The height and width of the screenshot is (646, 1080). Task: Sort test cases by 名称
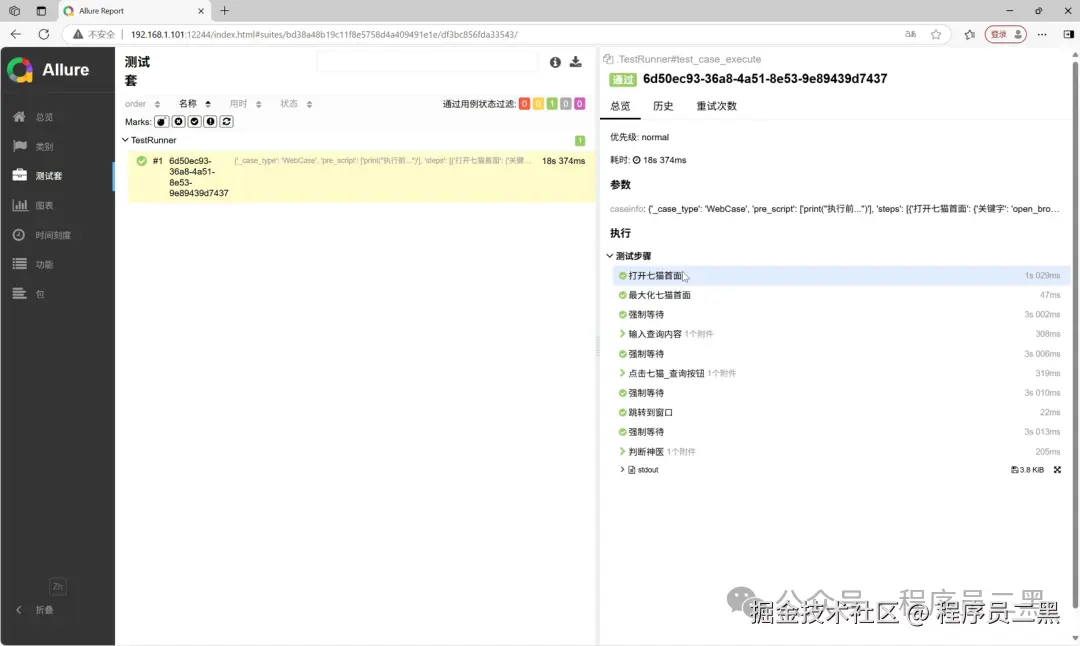pos(195,104)
